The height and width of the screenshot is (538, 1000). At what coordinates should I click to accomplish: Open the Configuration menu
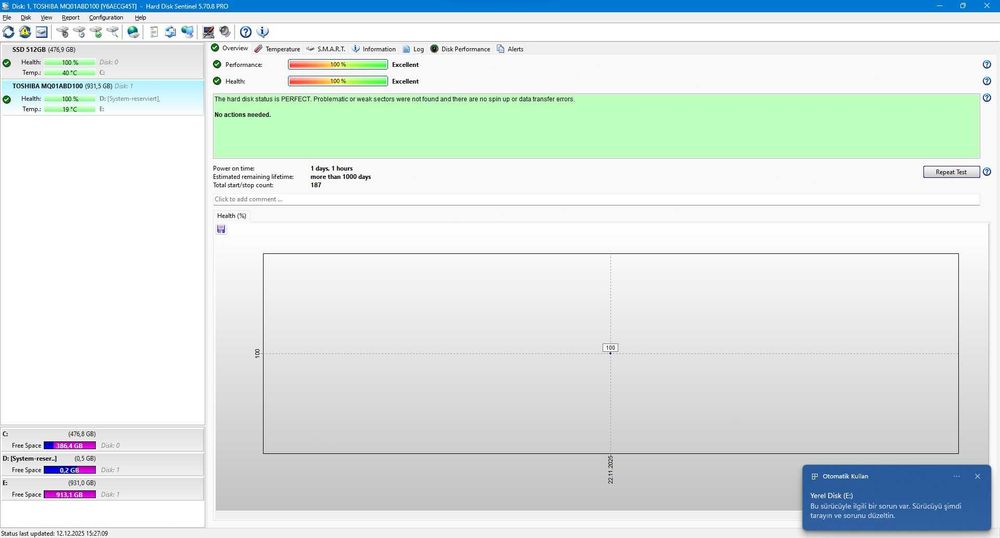106,18
